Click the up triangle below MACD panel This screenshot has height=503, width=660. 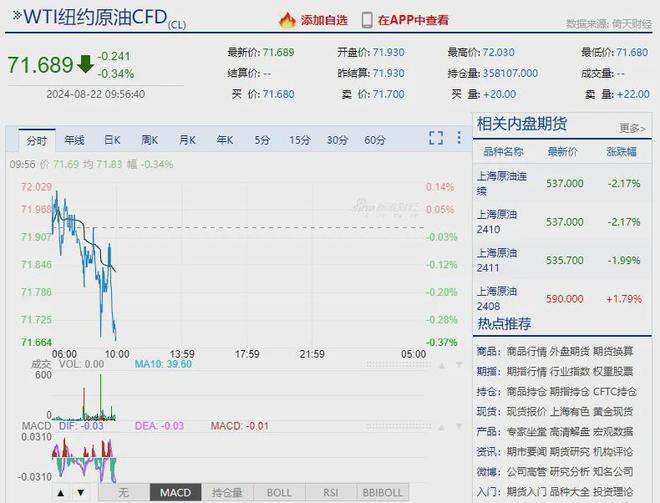click(x=61, y=493)
